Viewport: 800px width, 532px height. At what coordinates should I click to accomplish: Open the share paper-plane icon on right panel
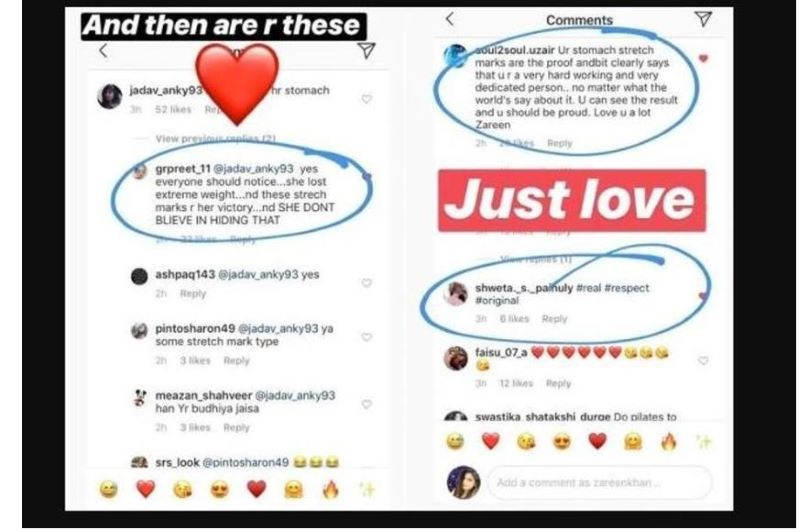pos(704,19)
